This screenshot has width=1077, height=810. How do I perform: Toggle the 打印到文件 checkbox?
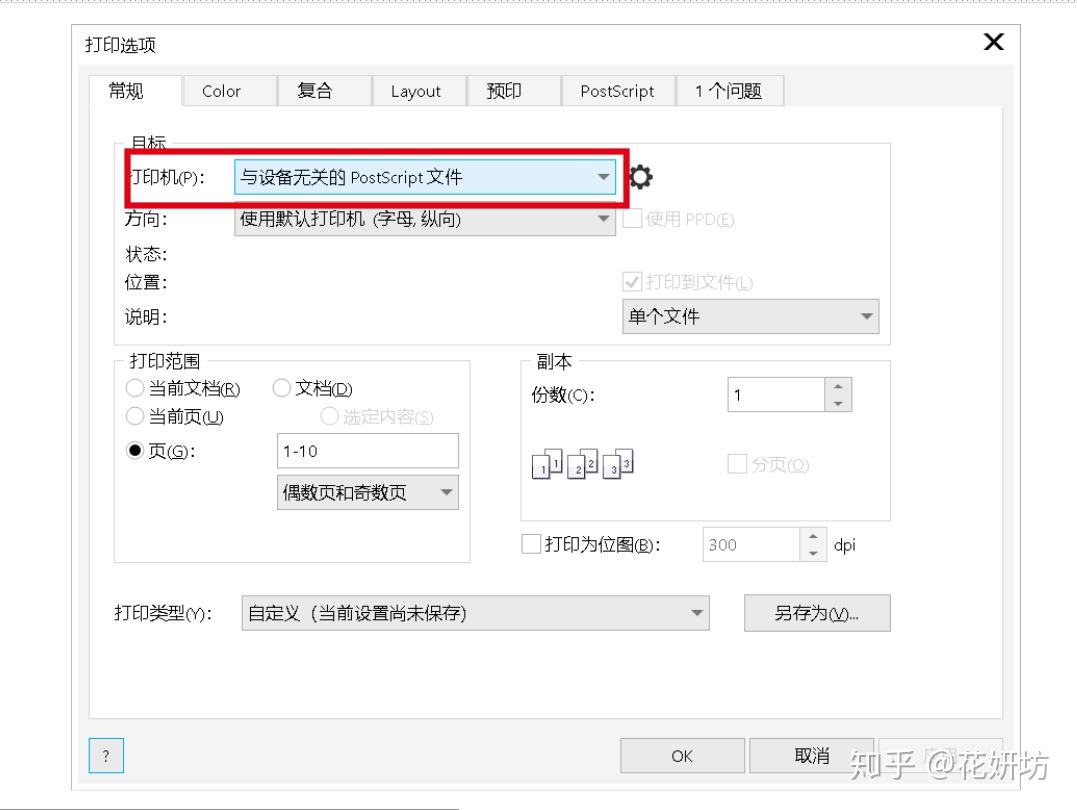[632, 282]
